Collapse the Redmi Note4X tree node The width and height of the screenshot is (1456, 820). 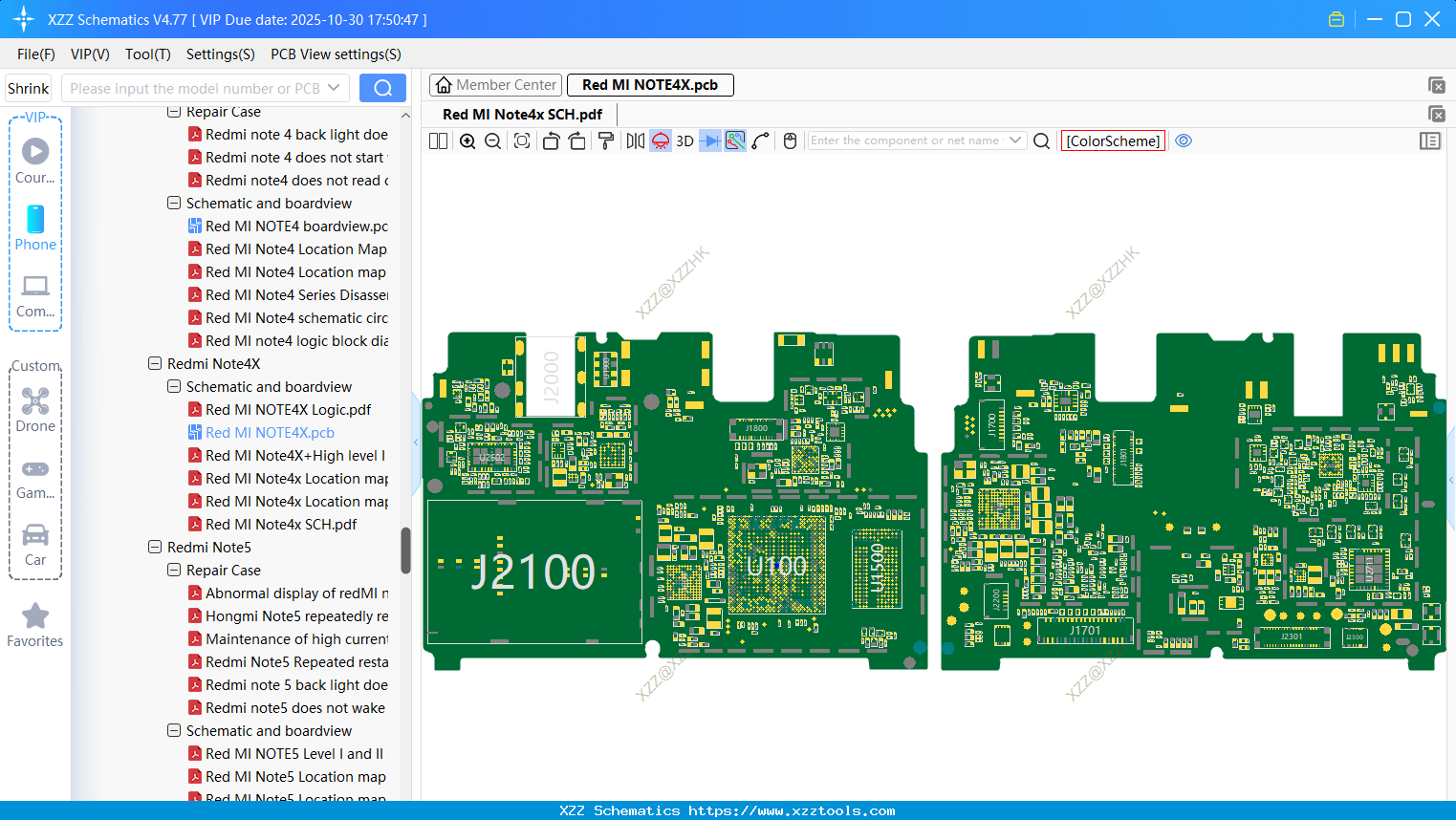click(x=155, y=364)
